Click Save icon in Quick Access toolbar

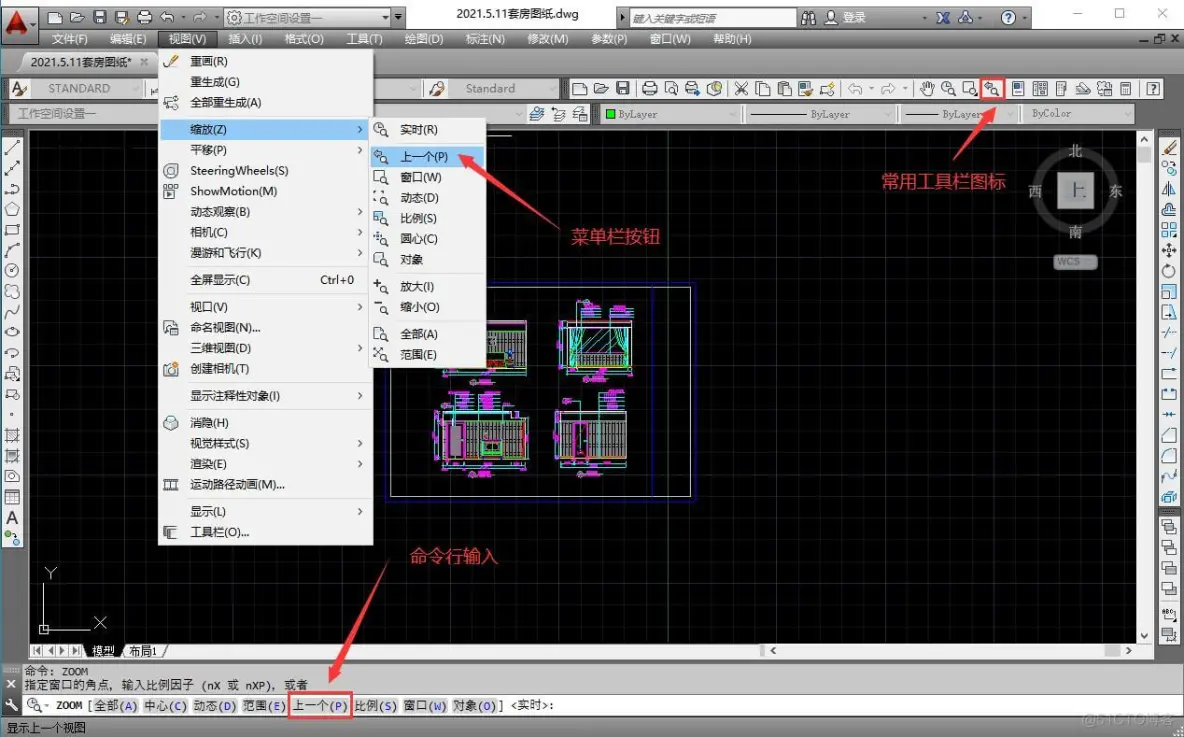pos(100,17)
